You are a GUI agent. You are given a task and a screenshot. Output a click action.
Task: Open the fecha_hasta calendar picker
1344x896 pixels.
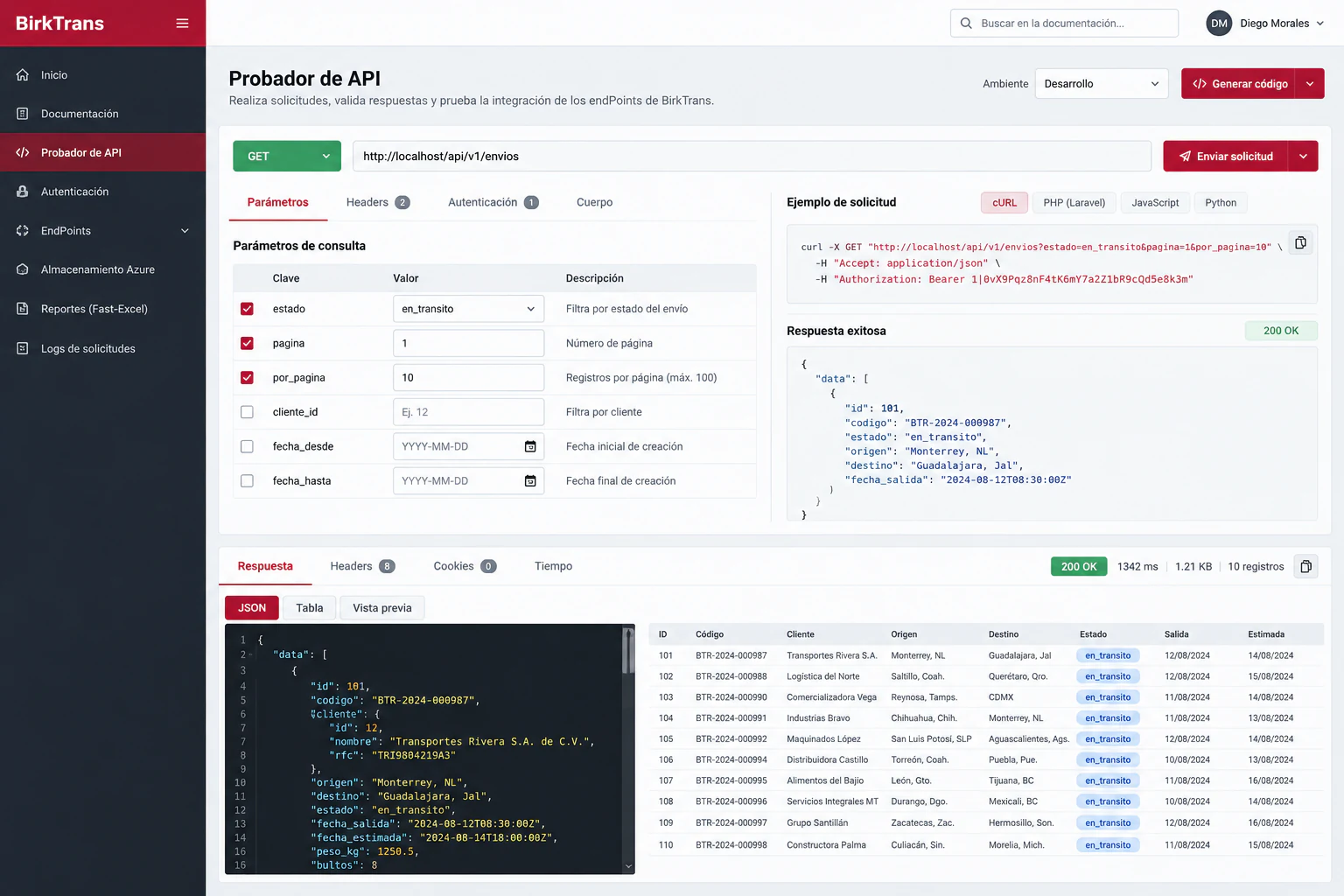point(530,481)
